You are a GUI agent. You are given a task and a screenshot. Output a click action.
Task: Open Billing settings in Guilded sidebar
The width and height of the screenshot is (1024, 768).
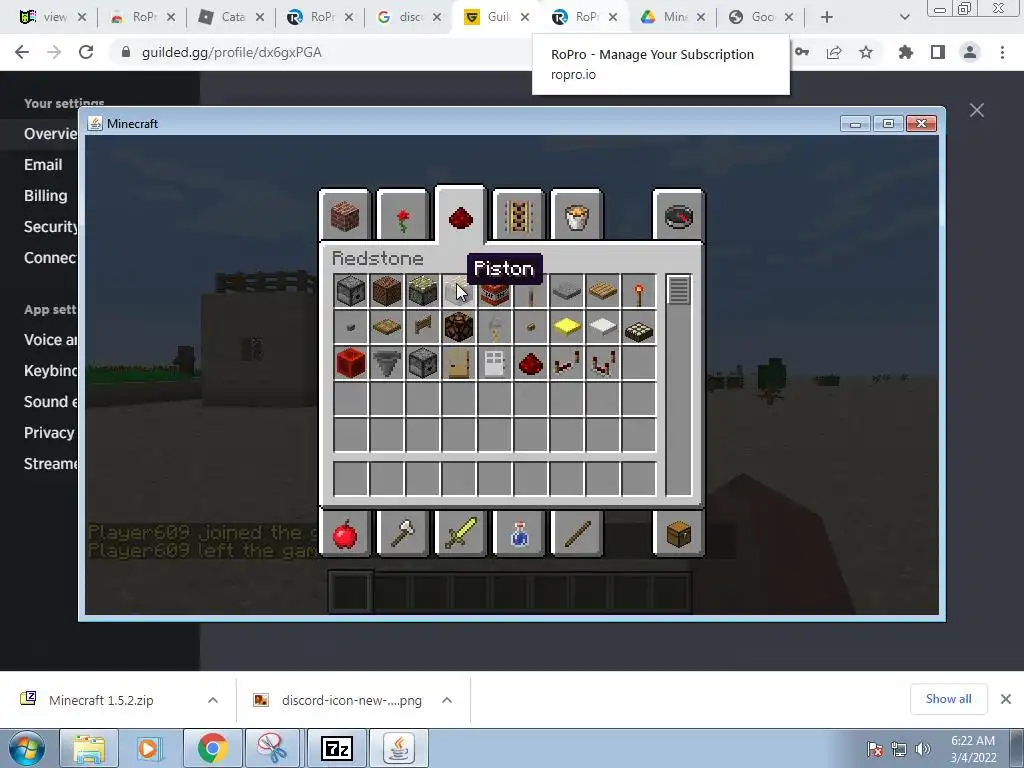(46, 195)
